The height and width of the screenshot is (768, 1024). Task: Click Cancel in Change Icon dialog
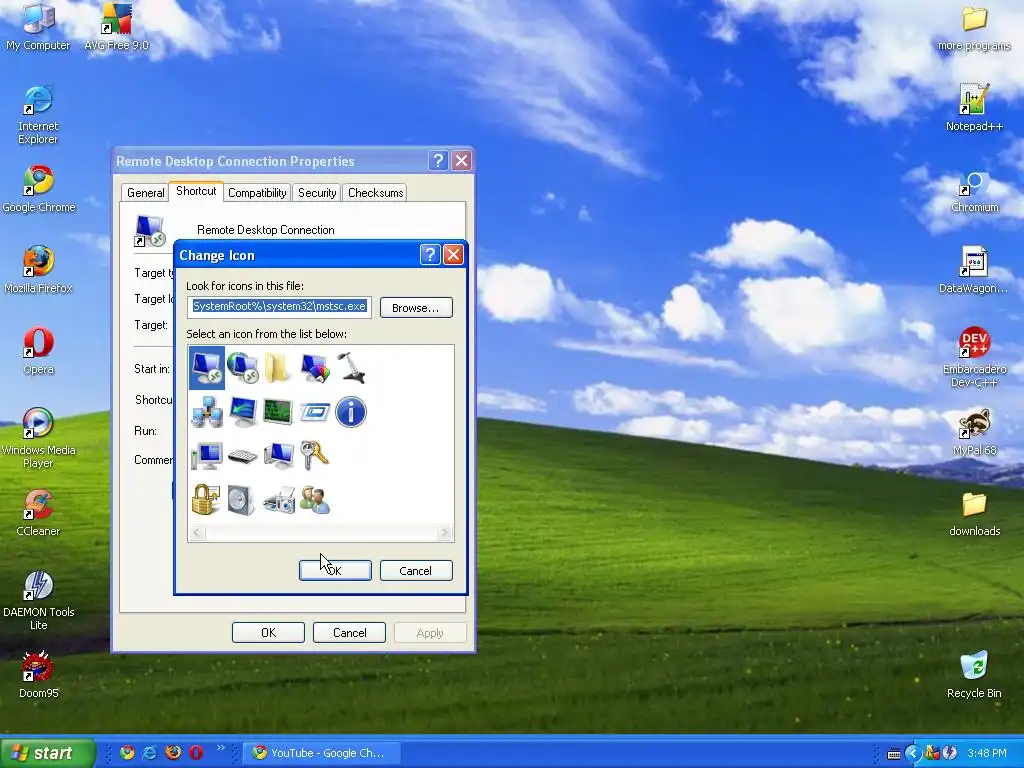point(416,570)
